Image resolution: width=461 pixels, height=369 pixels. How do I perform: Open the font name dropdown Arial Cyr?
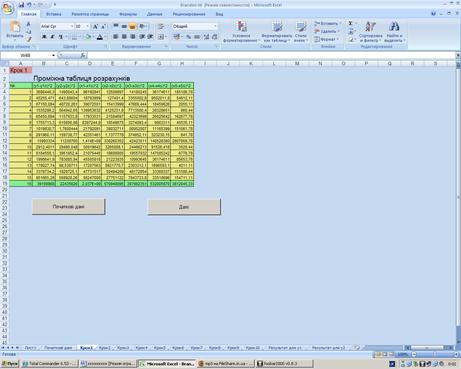(x=57, y=26)
